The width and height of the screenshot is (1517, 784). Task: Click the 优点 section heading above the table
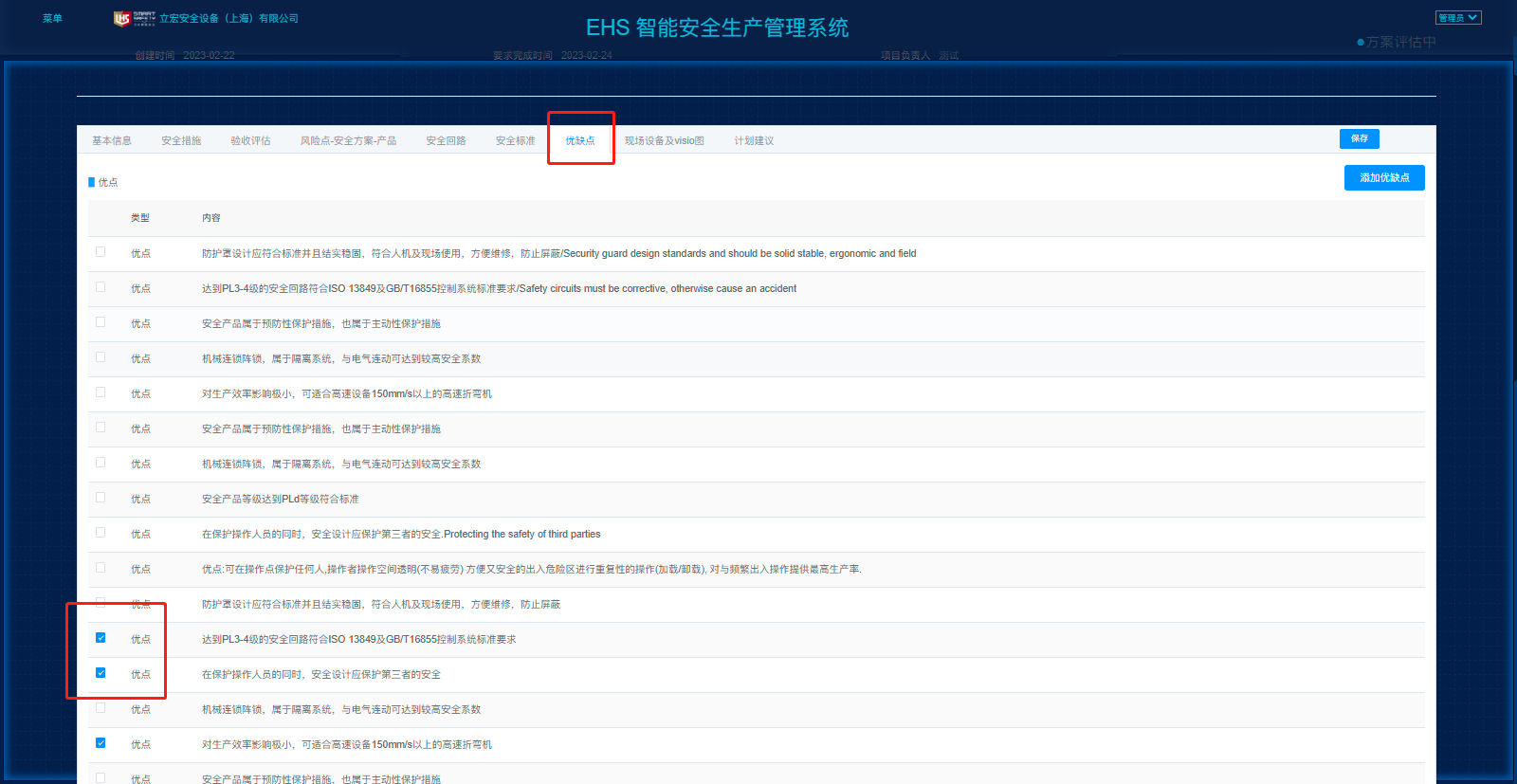click(108, 182)
